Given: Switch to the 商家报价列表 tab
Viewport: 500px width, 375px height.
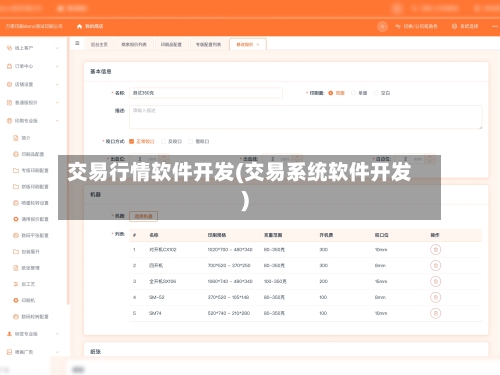Looking at the screenshot, I should [134, 44].
